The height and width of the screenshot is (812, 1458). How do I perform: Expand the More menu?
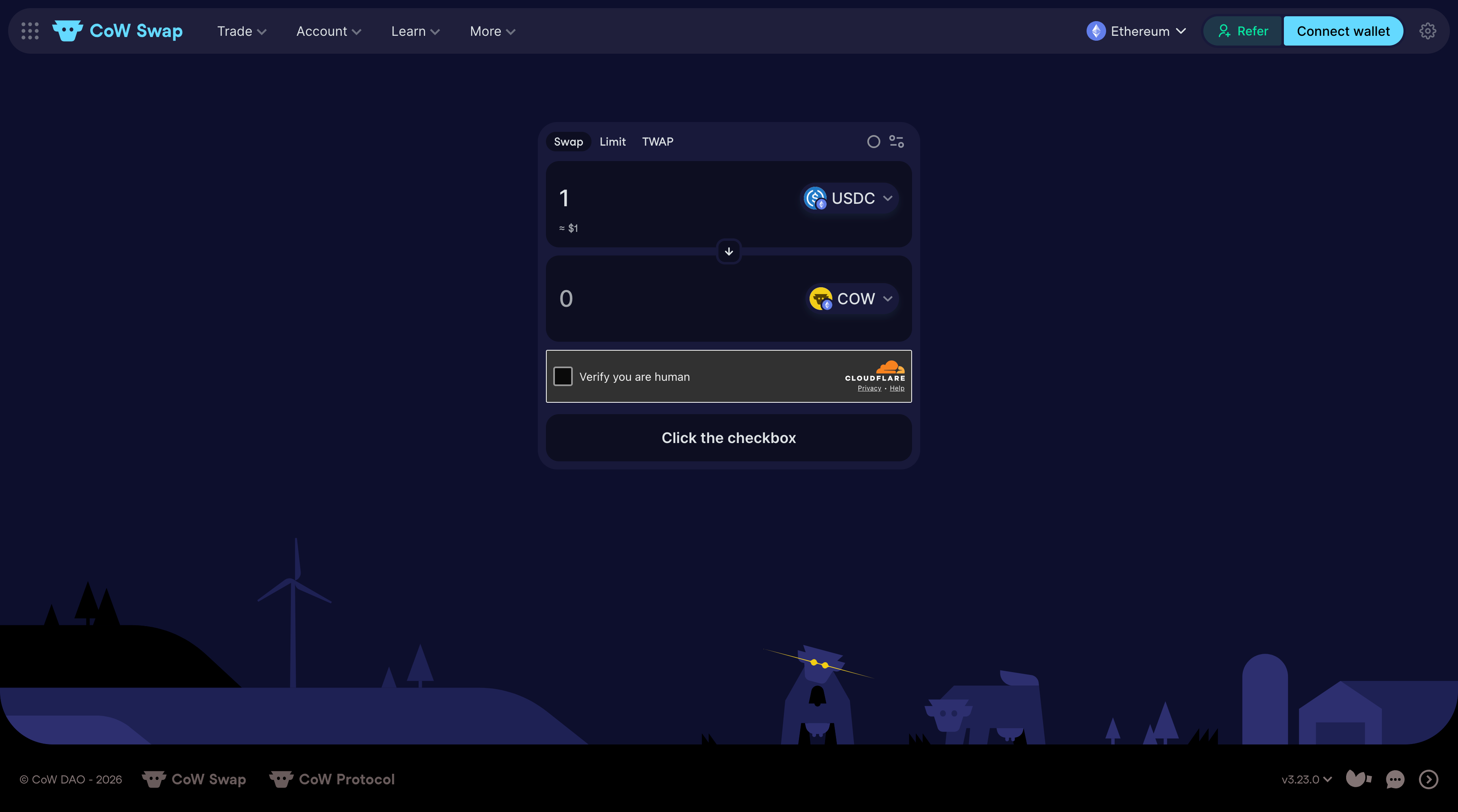[x=492, y=31]
